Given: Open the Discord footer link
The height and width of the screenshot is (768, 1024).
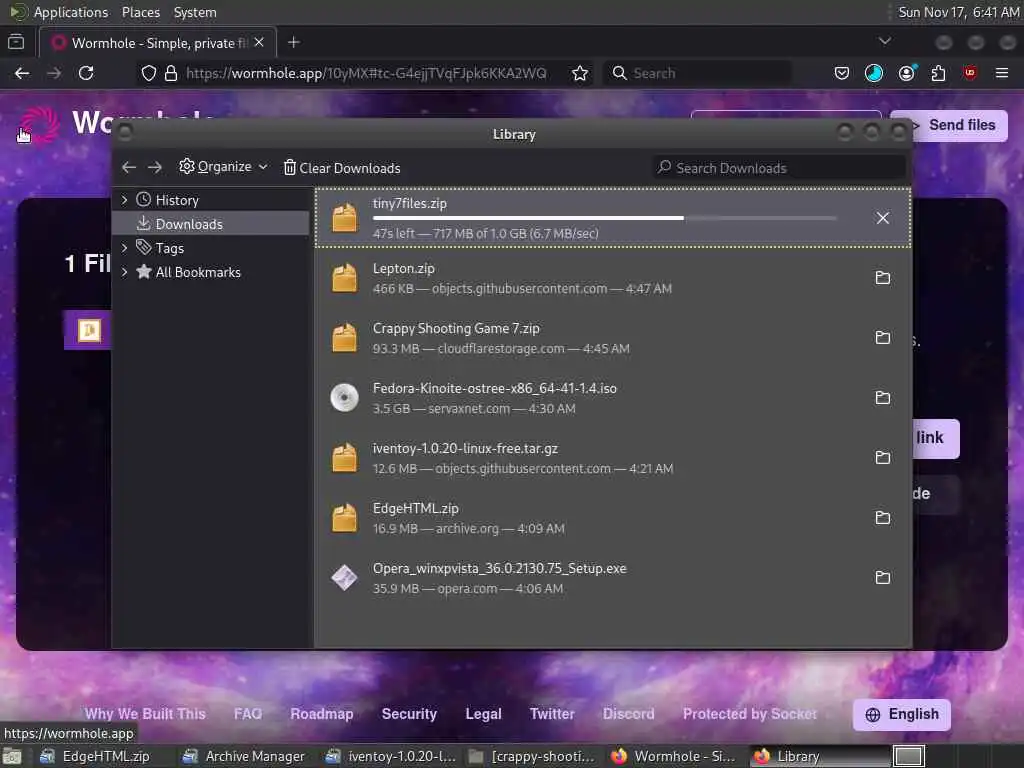Looking at the screenshot, I should (x=629, y=714).
